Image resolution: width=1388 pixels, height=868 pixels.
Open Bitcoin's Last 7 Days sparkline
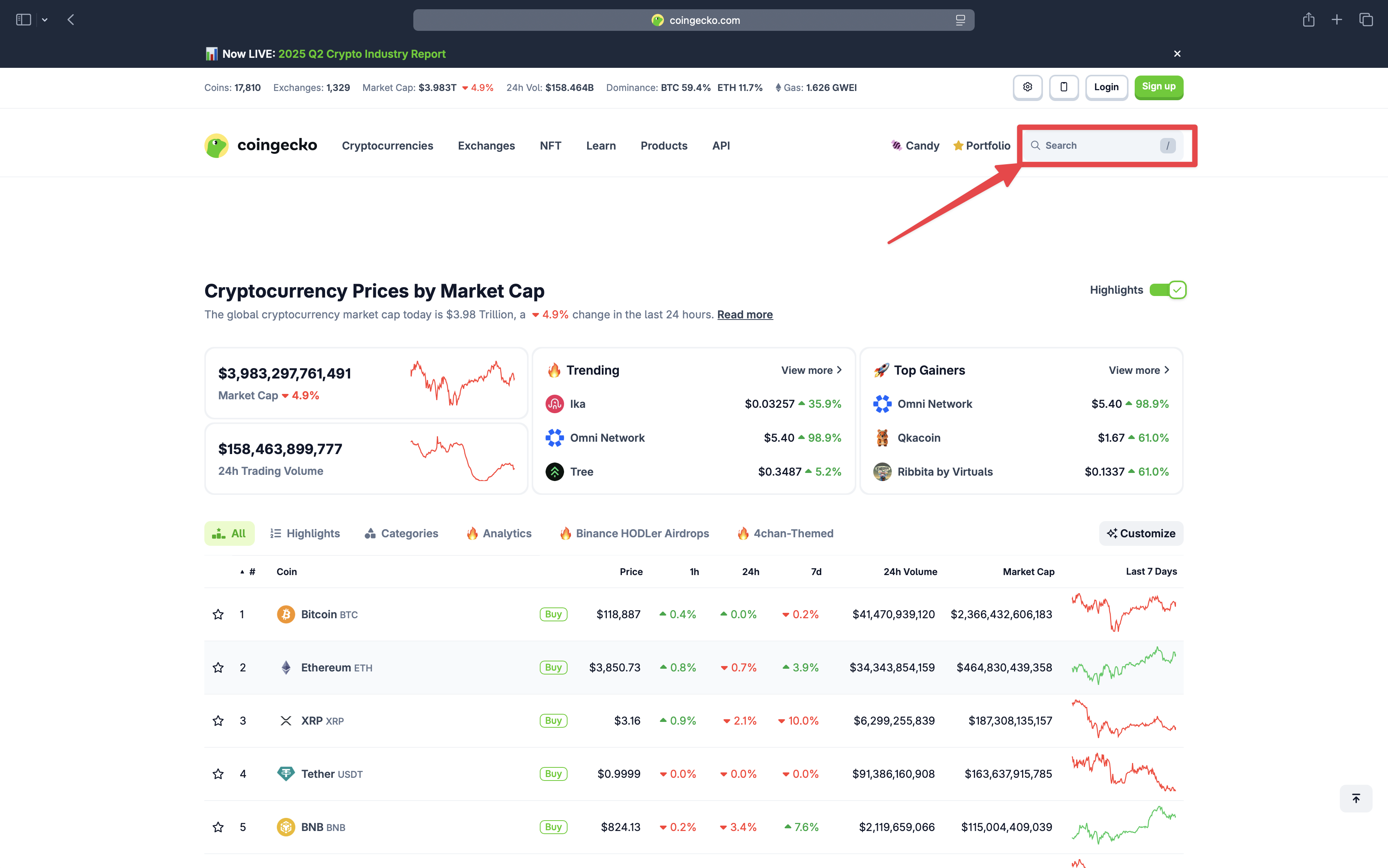1124,613
